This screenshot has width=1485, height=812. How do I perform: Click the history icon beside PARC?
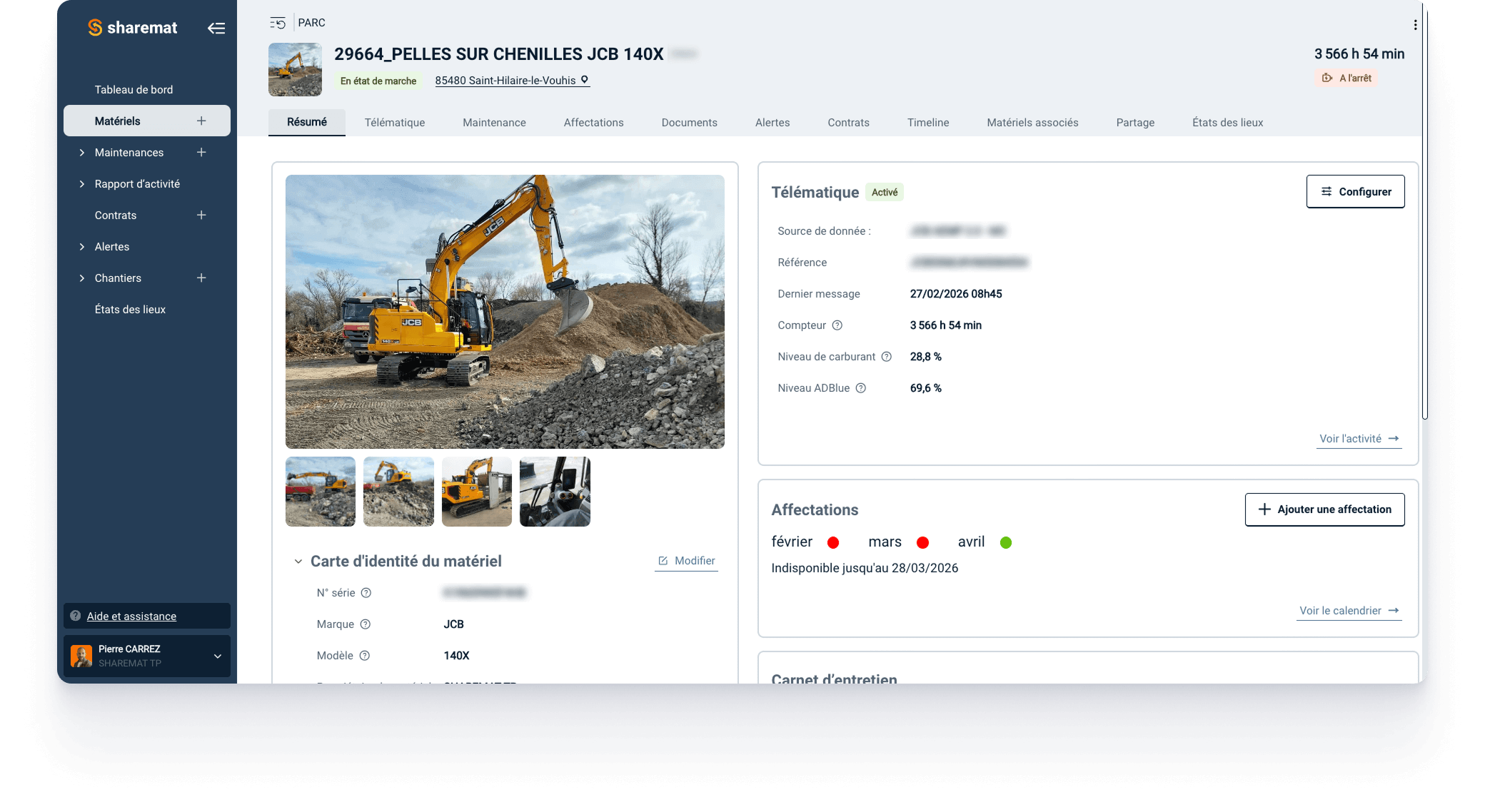(x=278, y=23)
